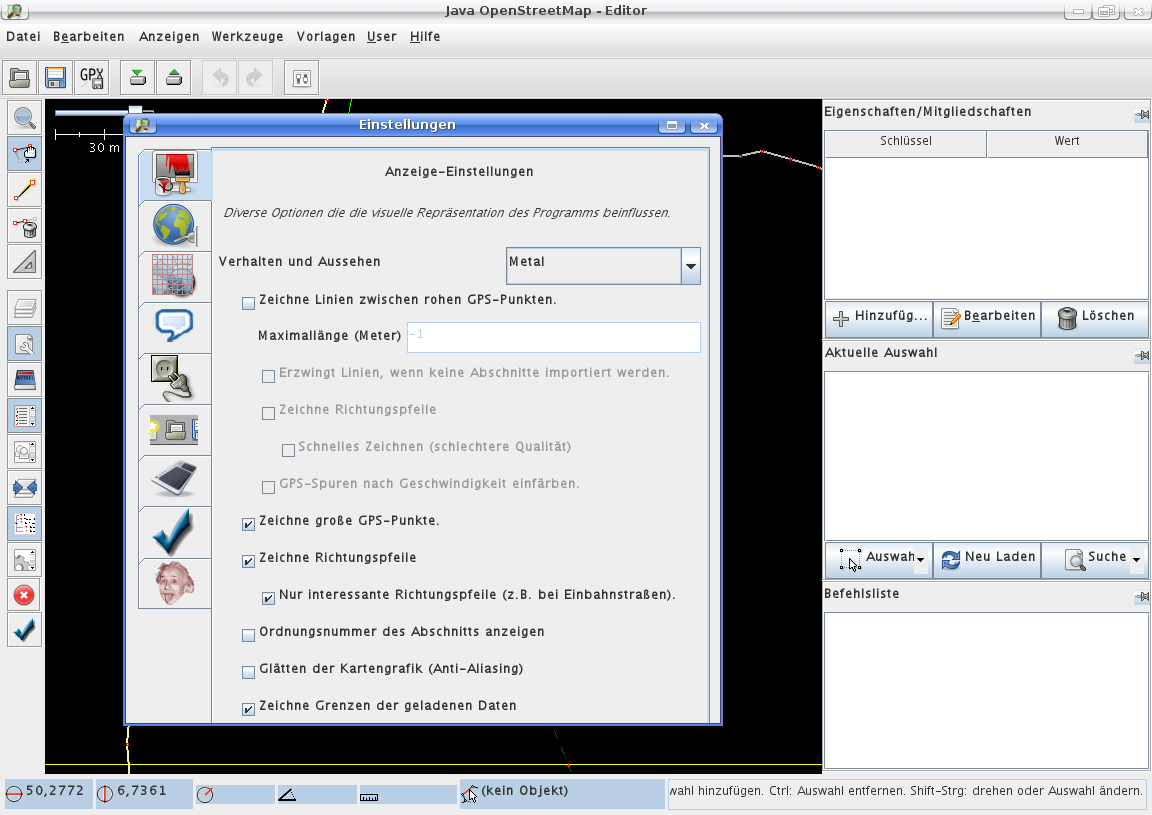Expand the Auswahl button dropdown arrow

[921, 560]
